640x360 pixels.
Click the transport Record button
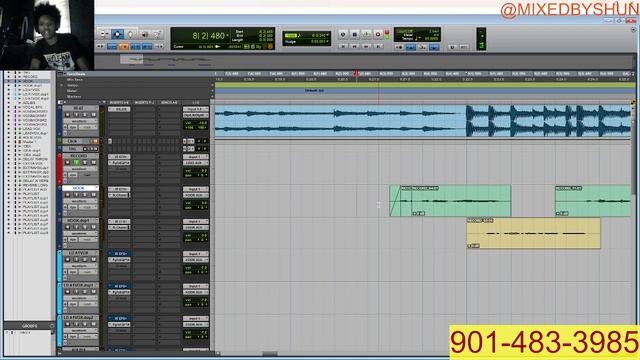click(378, 34)
